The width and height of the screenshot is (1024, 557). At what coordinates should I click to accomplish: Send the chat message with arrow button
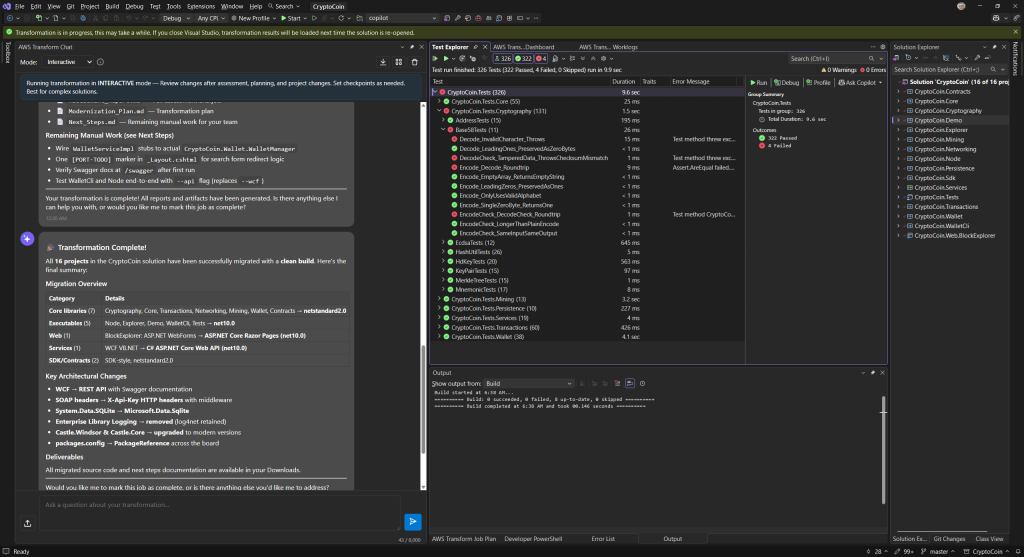[x=413, y=522]
